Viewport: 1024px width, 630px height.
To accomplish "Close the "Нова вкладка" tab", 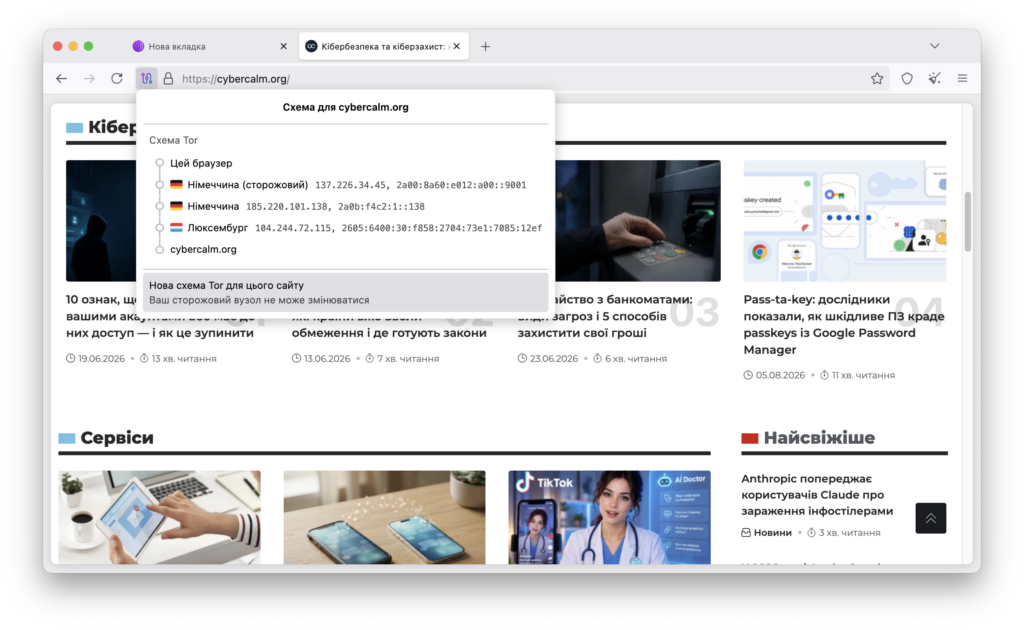I will [x=283, y=46].
